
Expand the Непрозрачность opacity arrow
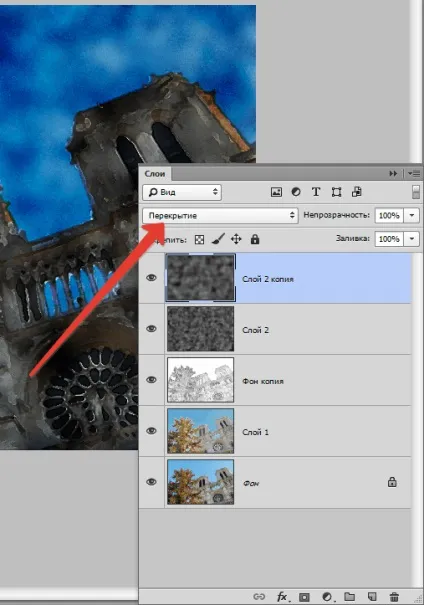tap(412, 215)
